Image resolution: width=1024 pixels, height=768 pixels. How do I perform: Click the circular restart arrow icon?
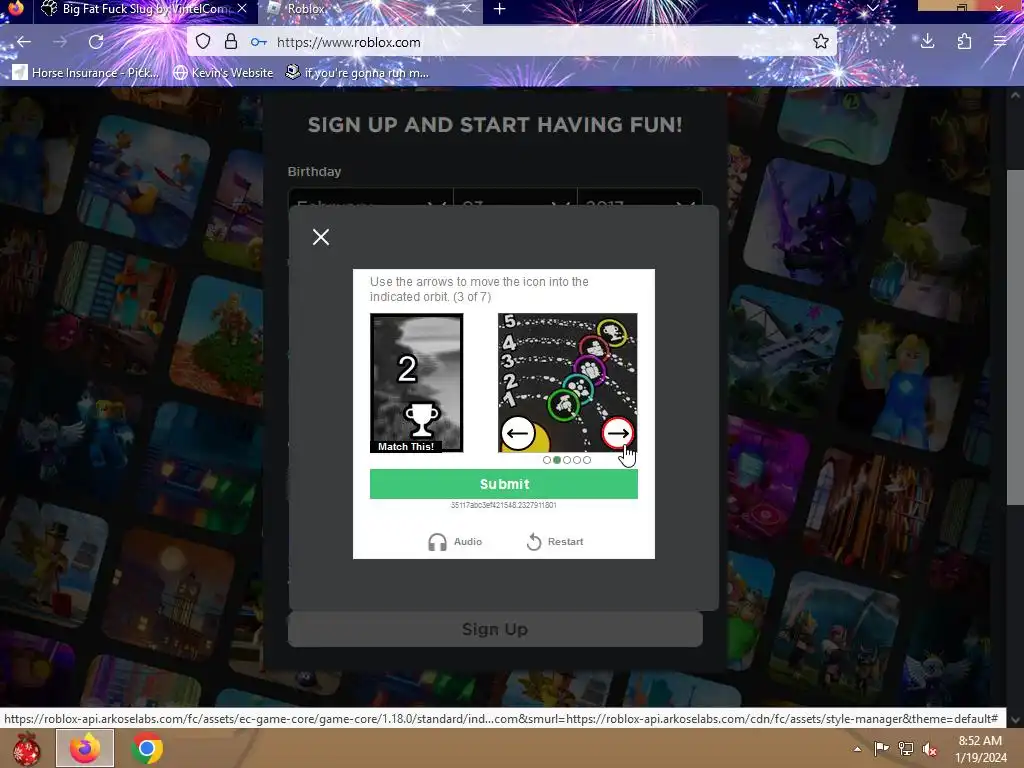pyautogui.click(x=534, y=541)
